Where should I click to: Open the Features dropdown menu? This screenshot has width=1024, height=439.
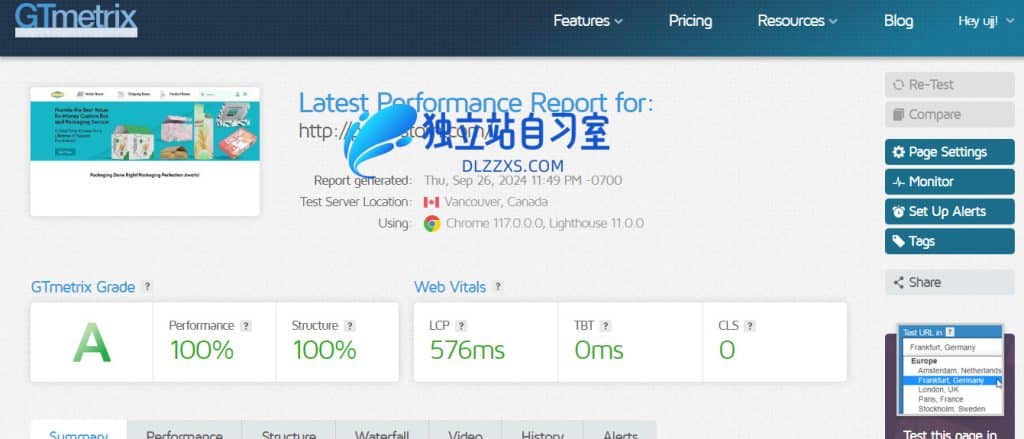588,21
